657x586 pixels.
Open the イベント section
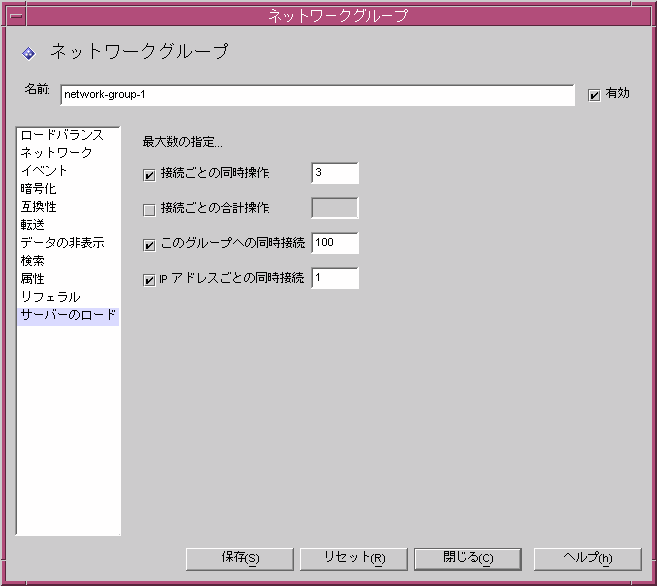click(x=68, y=170)
